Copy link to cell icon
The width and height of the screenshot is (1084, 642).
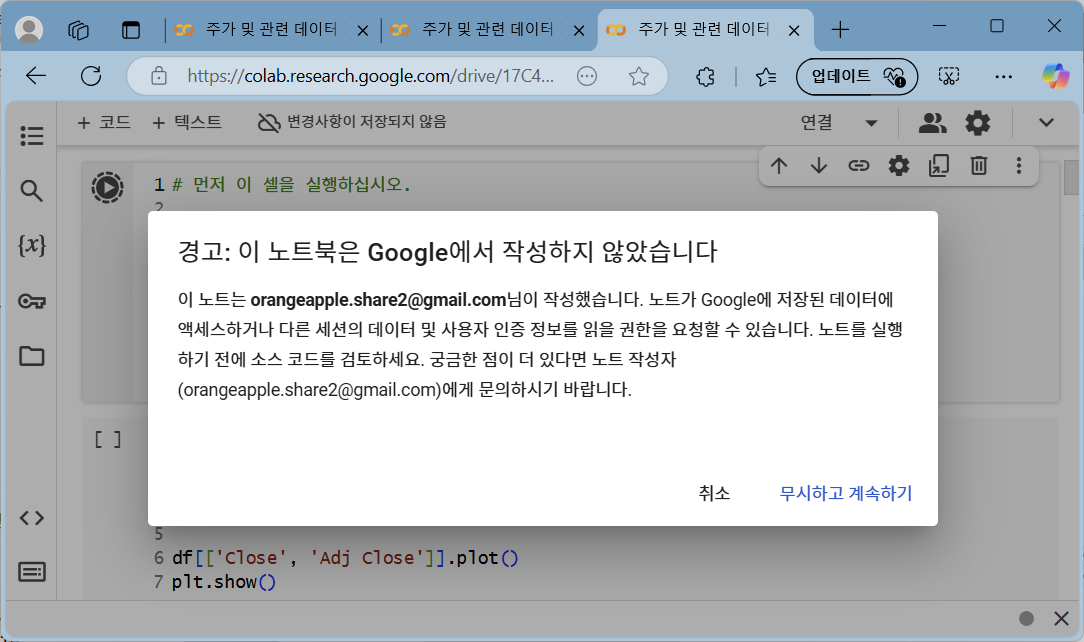(x=859, y=166)
